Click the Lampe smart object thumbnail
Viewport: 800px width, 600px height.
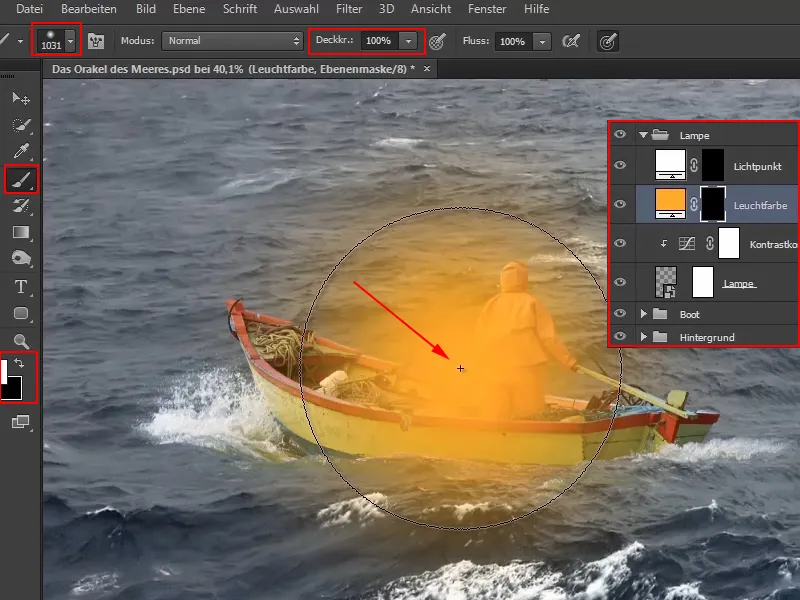pos(666,282)
